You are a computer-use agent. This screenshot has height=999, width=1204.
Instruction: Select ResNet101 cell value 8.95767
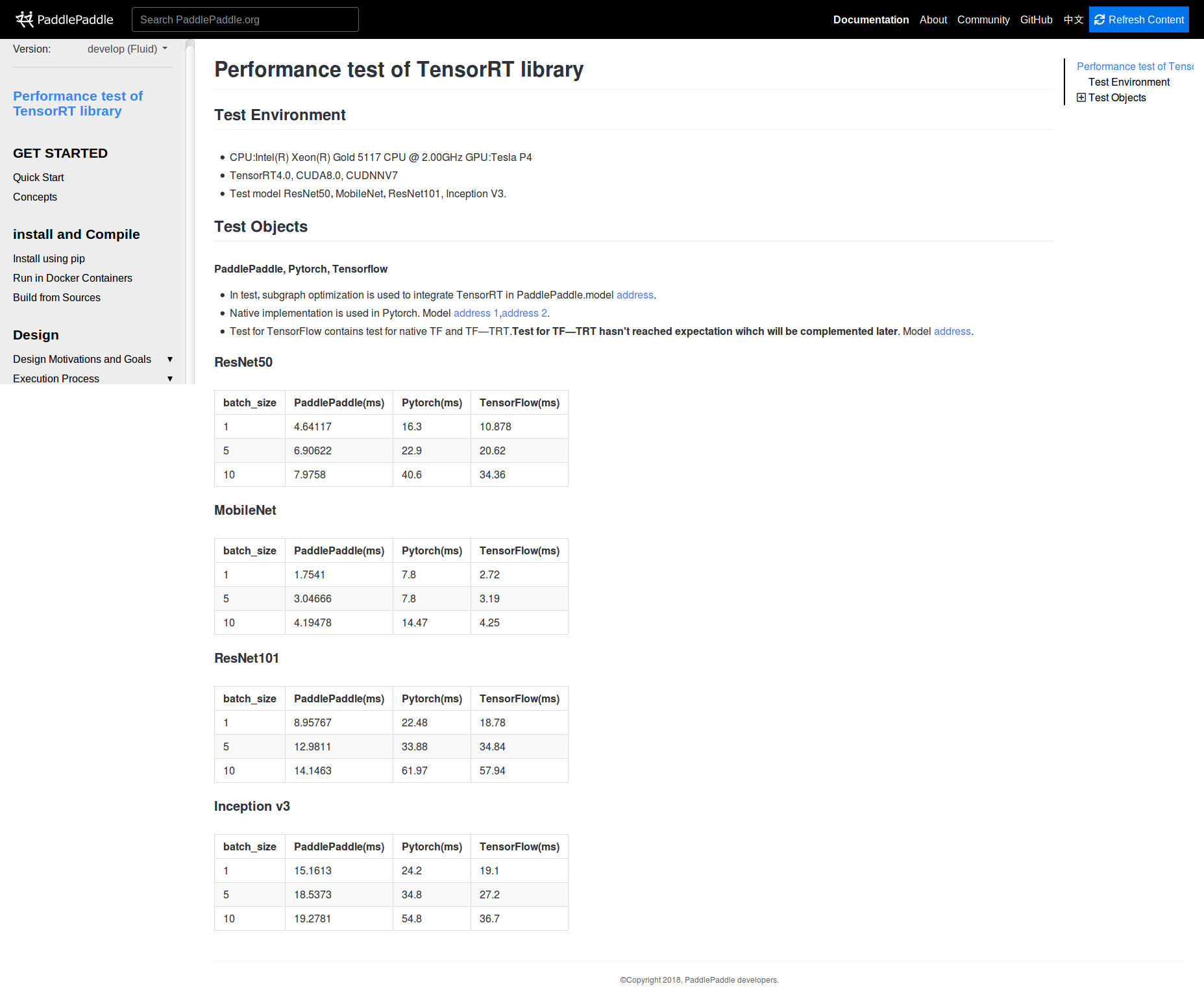click(x=312, y=722)
